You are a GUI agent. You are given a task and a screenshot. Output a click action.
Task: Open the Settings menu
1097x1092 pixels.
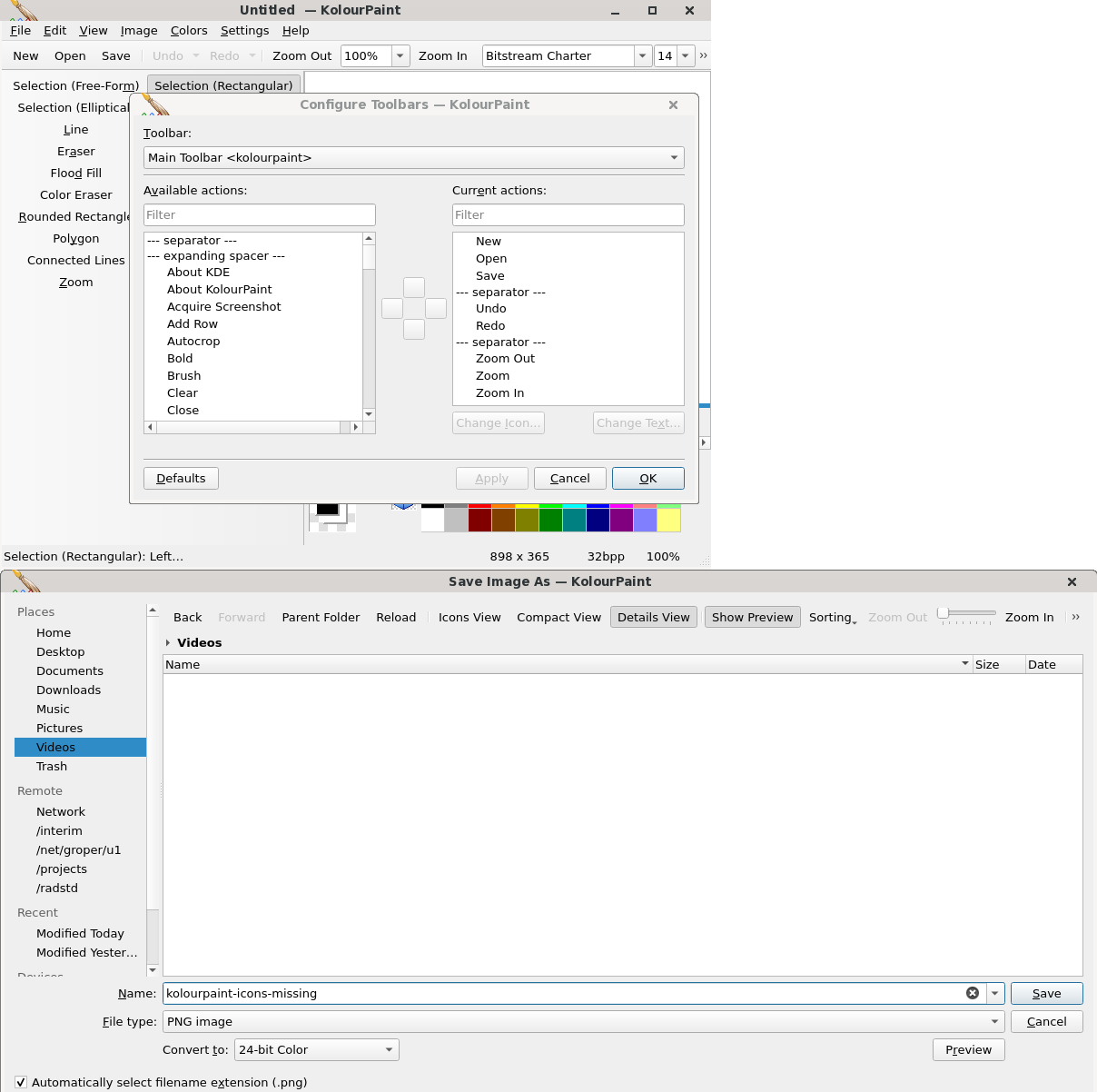click(245, 30)
